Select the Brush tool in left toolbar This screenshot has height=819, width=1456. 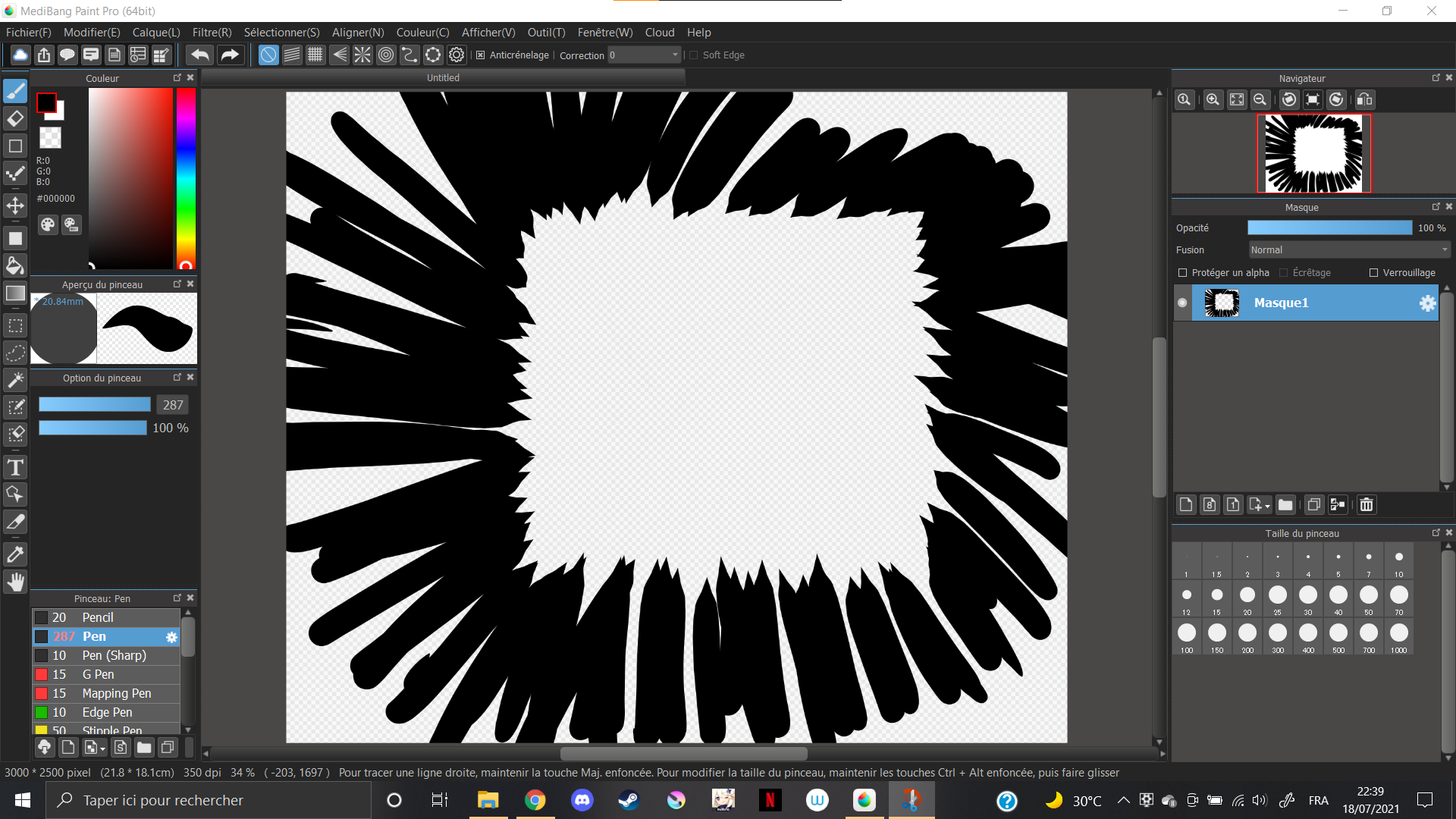point(15,91)
